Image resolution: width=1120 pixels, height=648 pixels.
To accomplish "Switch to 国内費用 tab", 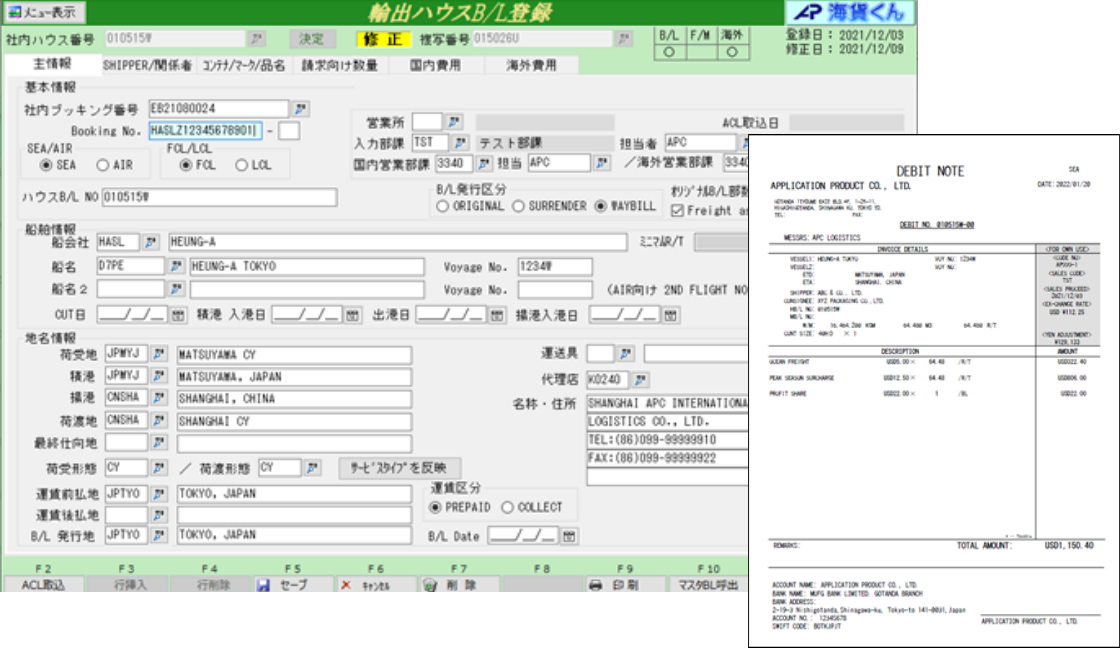I will [x=435, y=65].
